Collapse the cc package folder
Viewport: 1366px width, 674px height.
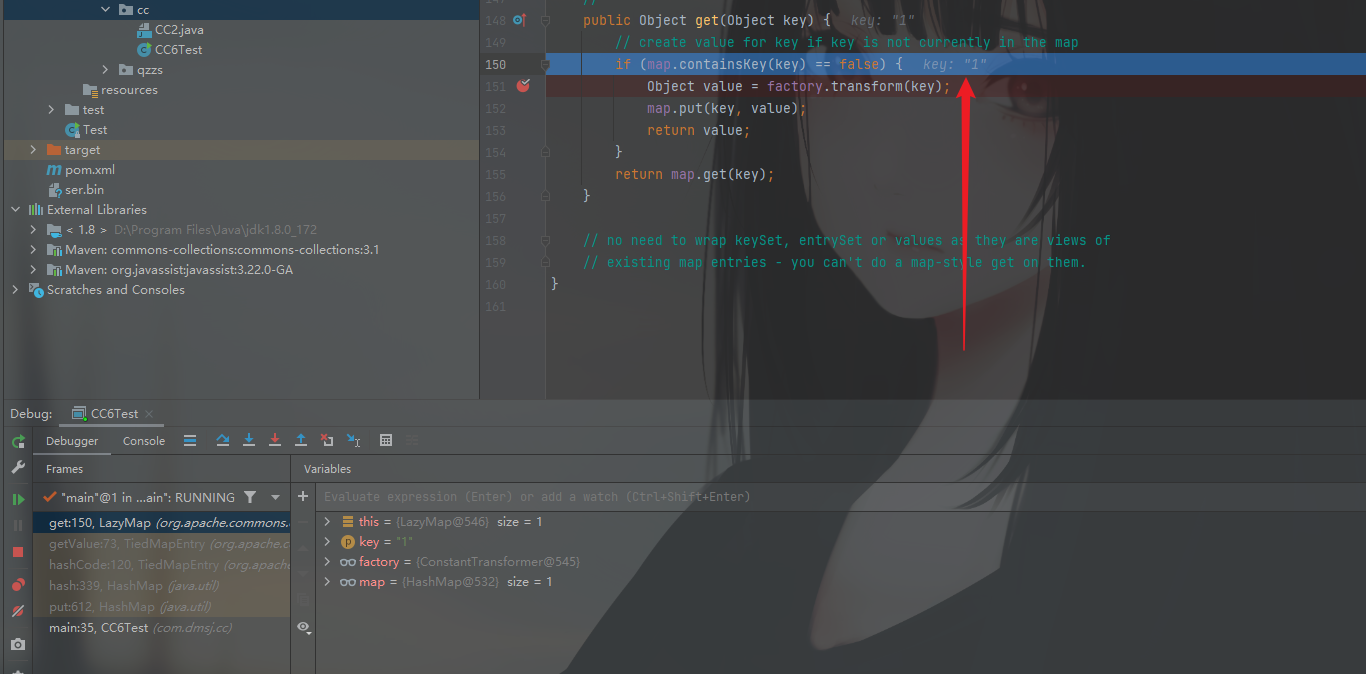coord(106,10)
